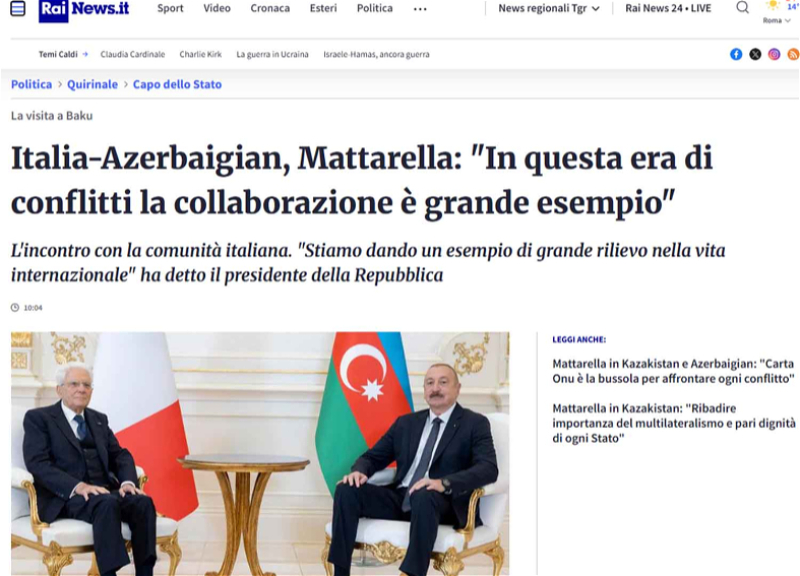Click the Rai News.it logo
This screenshot has width=800, height=576.
click(84, 9)
